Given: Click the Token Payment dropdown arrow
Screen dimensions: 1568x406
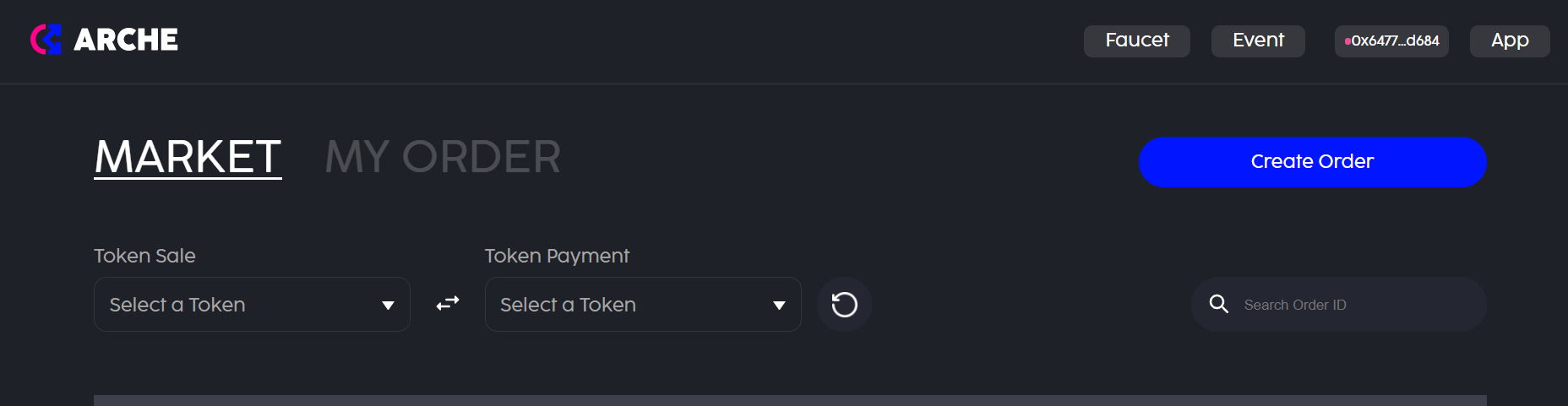Looking at the screenshot, I should point(779,306).
